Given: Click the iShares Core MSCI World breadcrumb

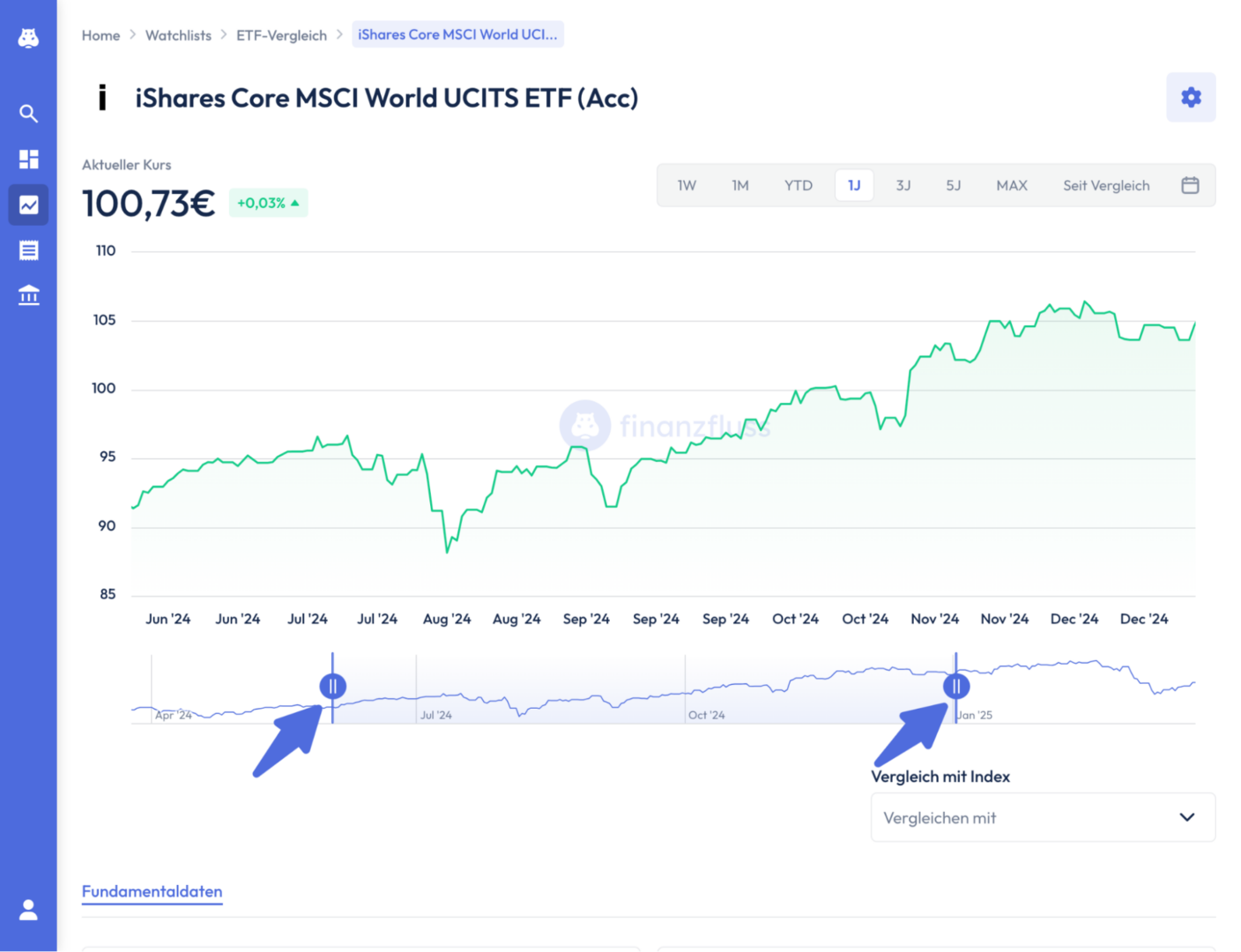Looking at the screenshot, I should [x=457, y=34].
